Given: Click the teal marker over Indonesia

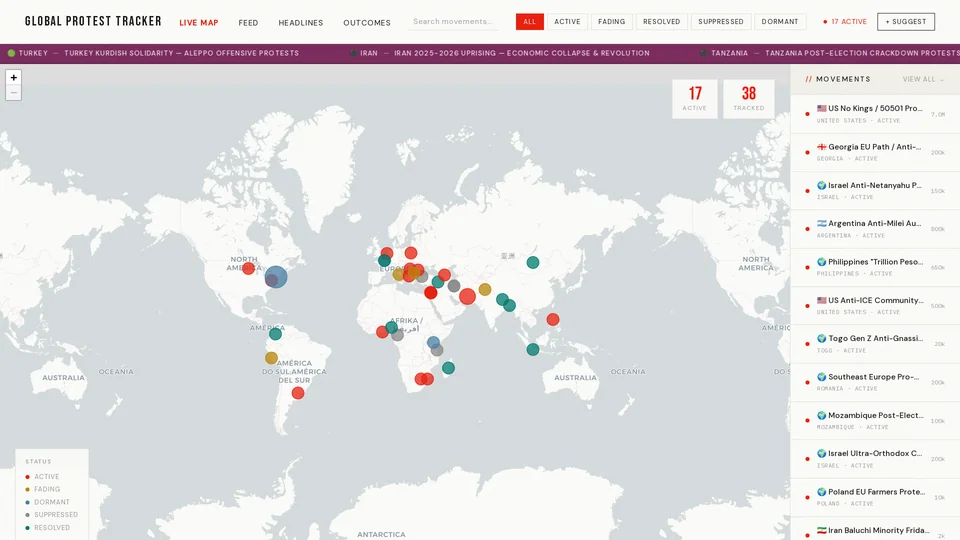Looking at the screenshot, I should pyautogui.click(x=533, y=350).
